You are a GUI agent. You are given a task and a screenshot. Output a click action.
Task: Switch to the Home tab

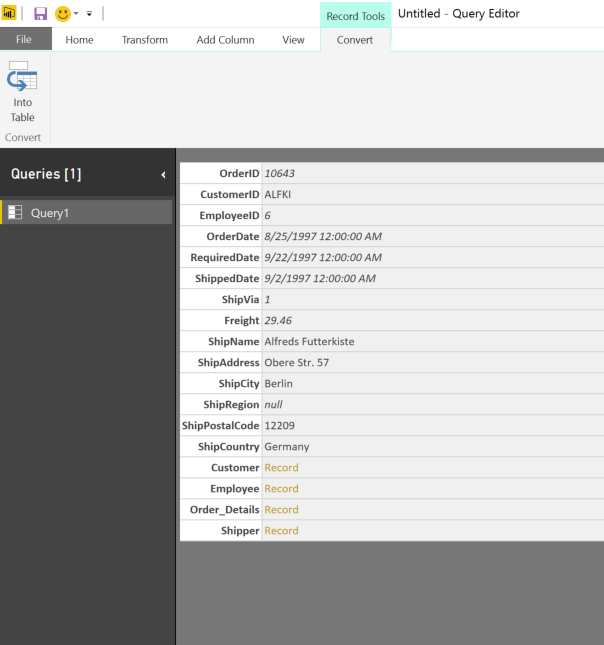[80, 40]
